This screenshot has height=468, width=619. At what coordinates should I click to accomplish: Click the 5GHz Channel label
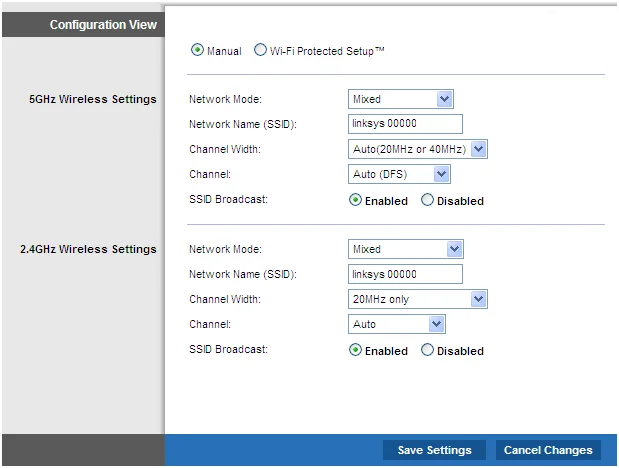pyautogui.click(x=210, y=174)
